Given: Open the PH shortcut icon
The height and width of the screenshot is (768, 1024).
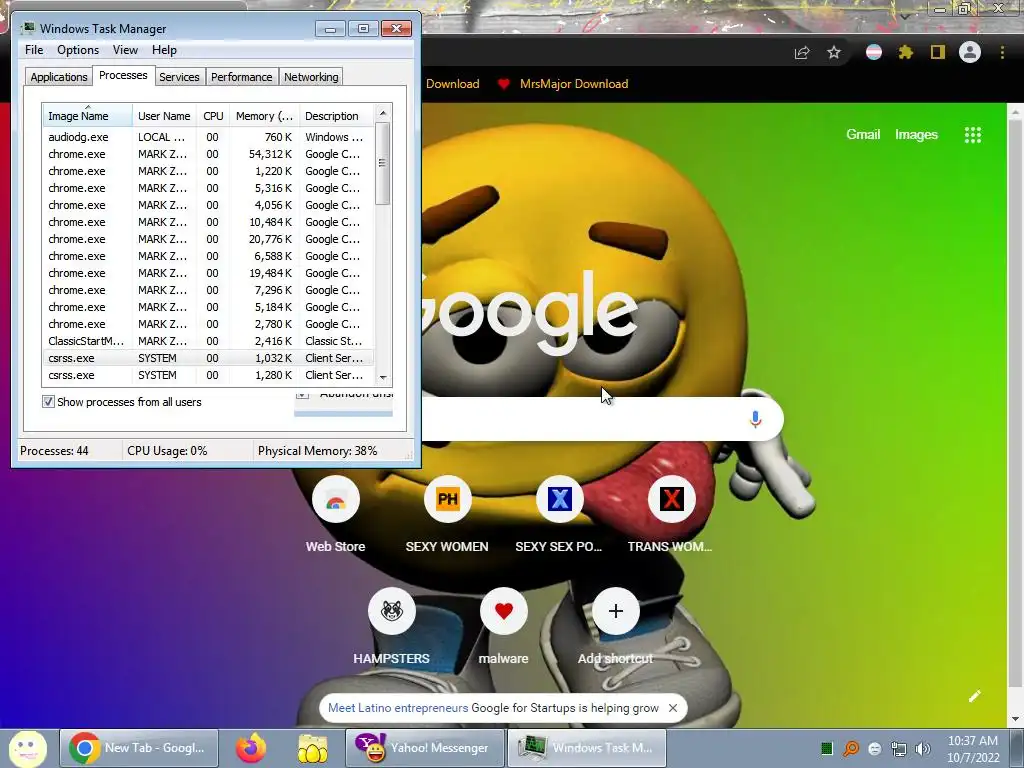Looking at the screenshot, I should pos(447,500).
